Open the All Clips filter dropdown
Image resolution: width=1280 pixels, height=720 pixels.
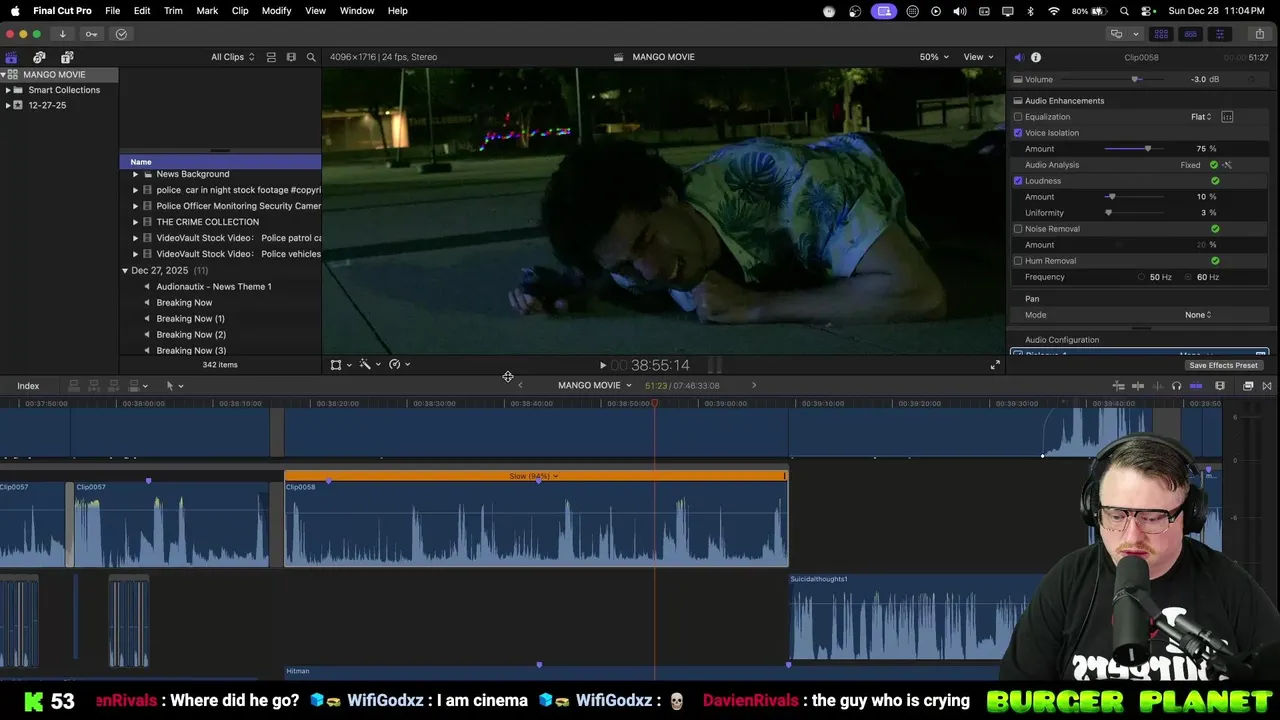click(232, 57)
